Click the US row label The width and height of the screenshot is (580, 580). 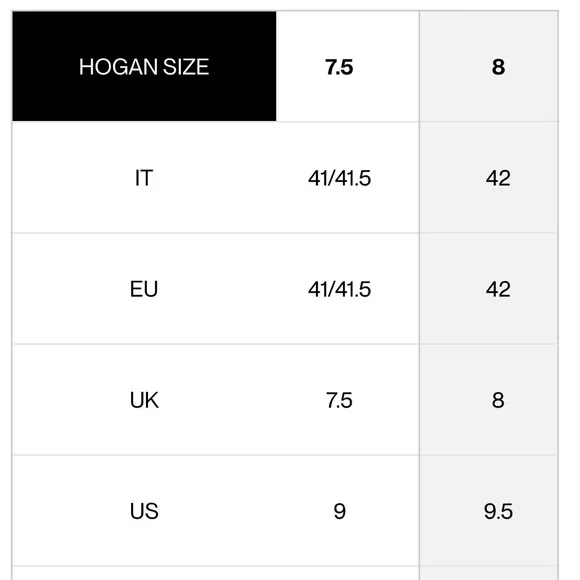144,511
